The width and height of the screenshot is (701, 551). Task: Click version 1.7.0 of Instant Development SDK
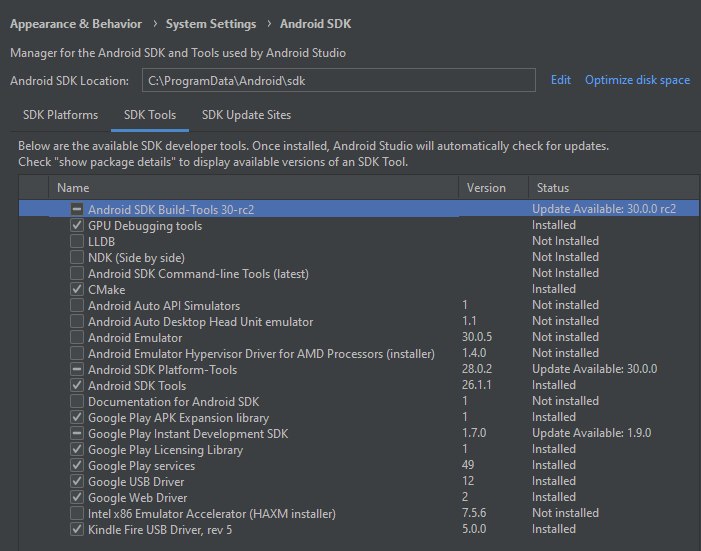point(474,433)
